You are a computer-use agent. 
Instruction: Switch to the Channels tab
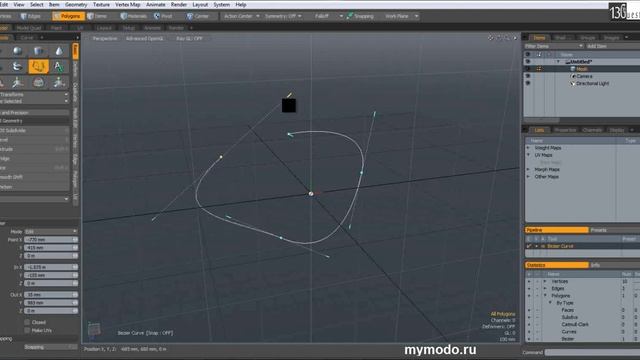pyautogui.click(x=592, y=130)
